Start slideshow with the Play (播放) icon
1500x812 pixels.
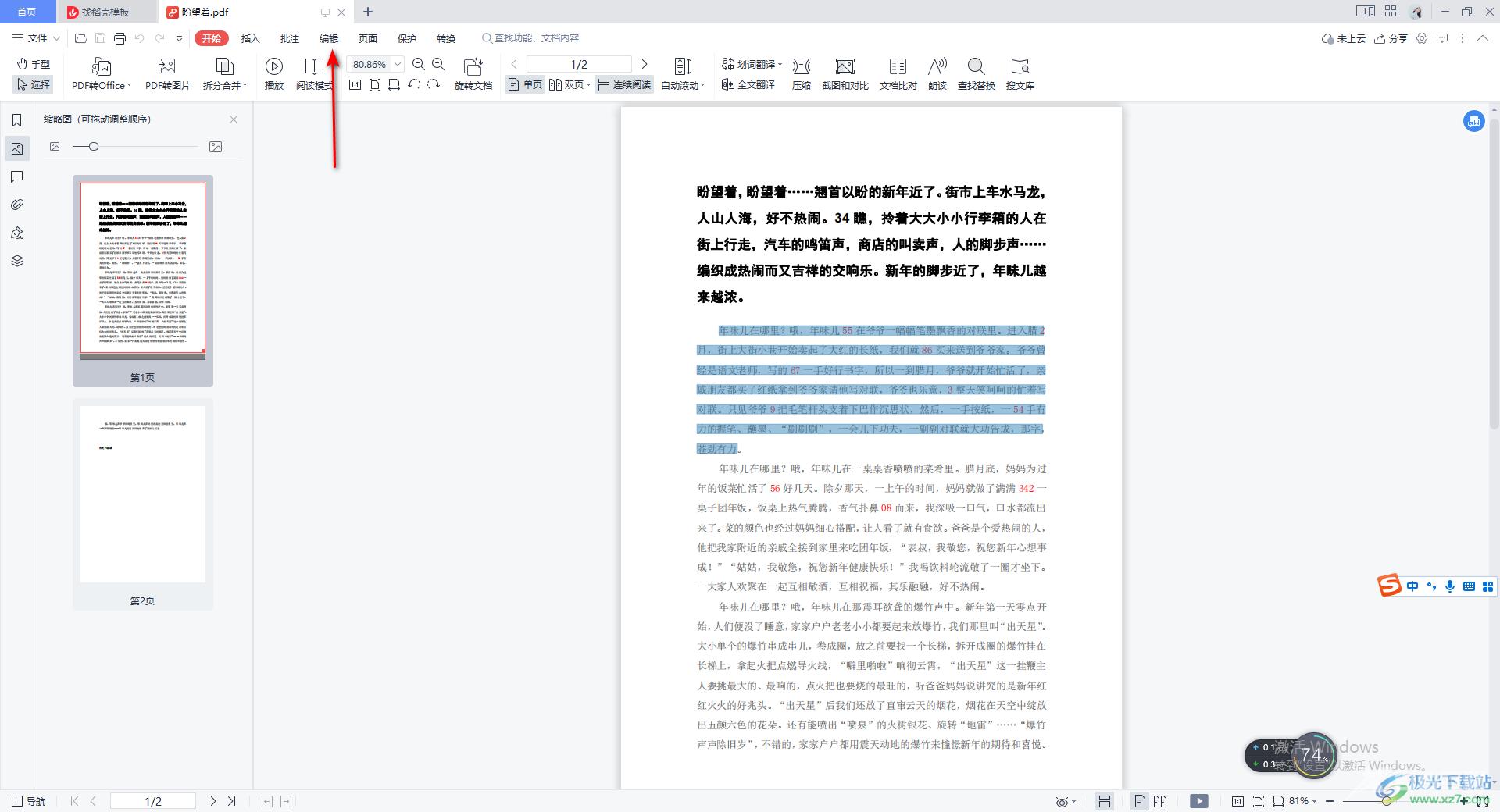tap(273, 74)
